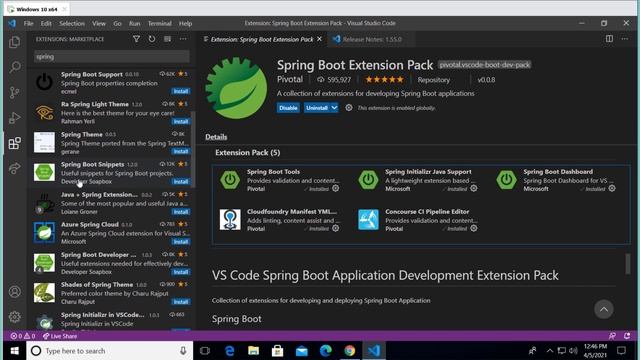Open Spring Boot Dashboard extension card
This screenshot has height=360, width=640.
[557, 180]
